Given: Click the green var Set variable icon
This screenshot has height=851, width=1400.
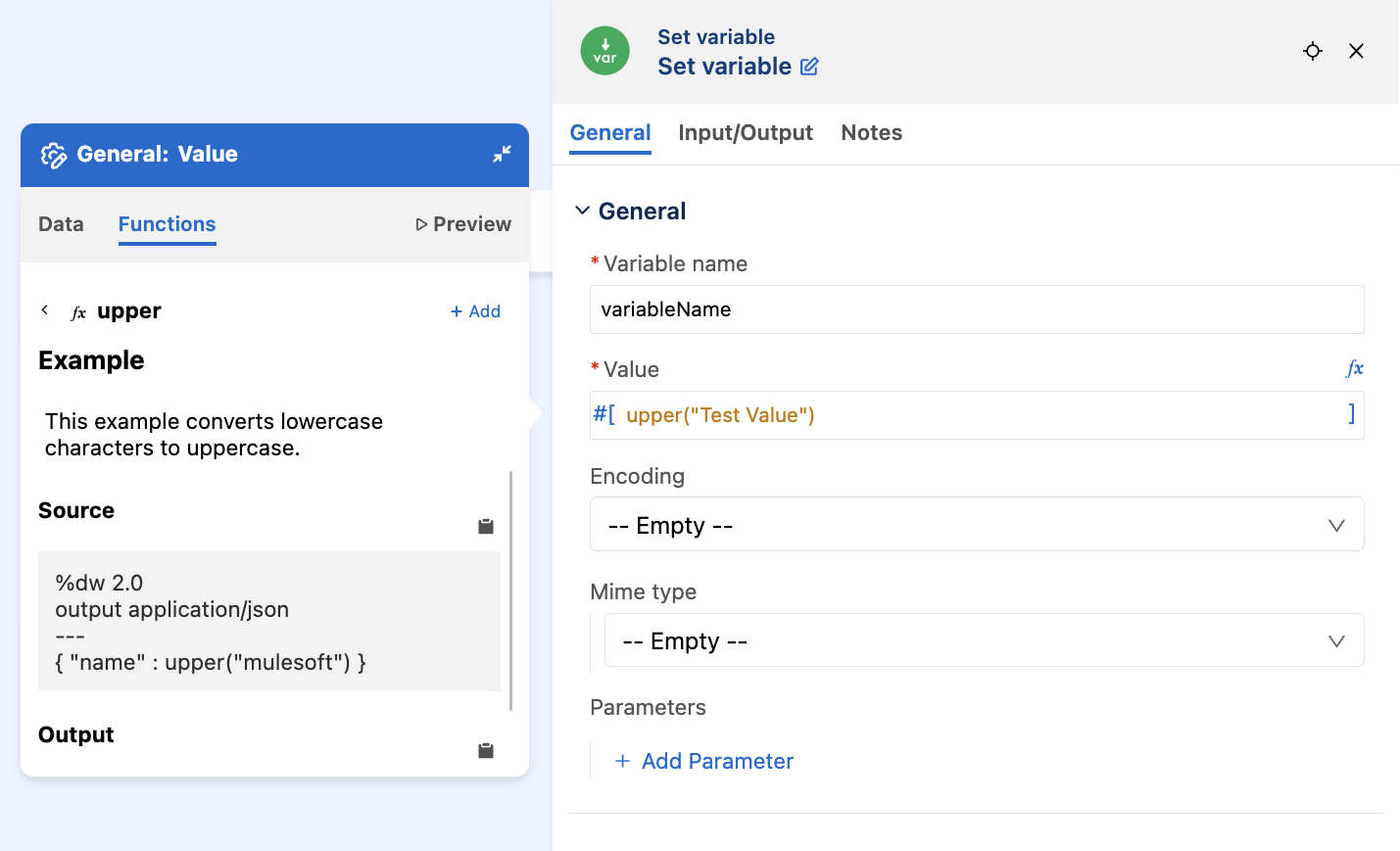Looking at the screenshot, I should (605, 50).
